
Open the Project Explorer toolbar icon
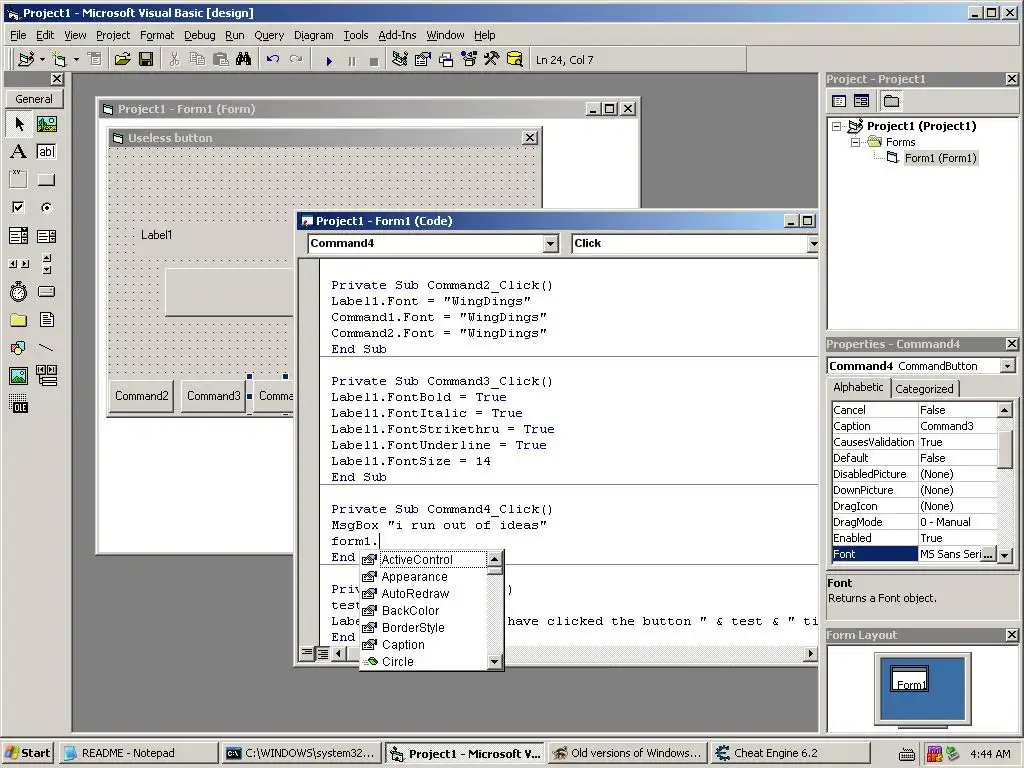(x=400, y=59)
